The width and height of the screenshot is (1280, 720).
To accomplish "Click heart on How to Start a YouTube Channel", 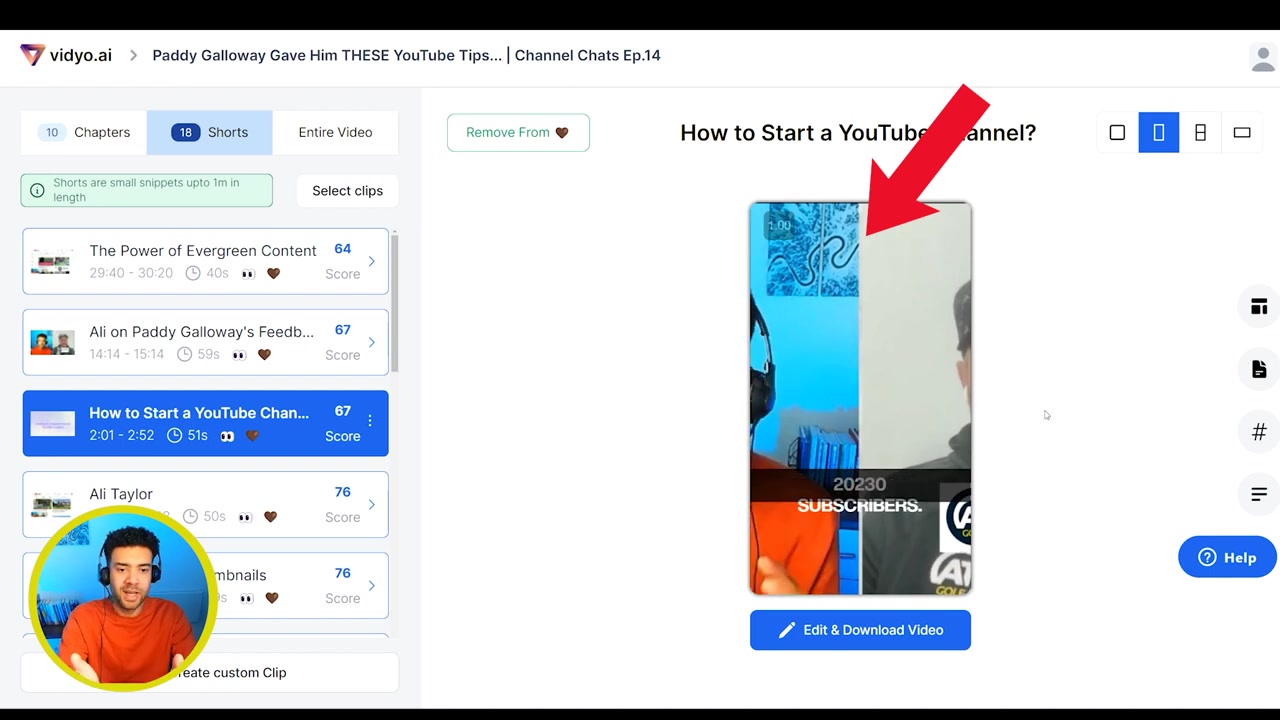I will click(x=252, y=436).
